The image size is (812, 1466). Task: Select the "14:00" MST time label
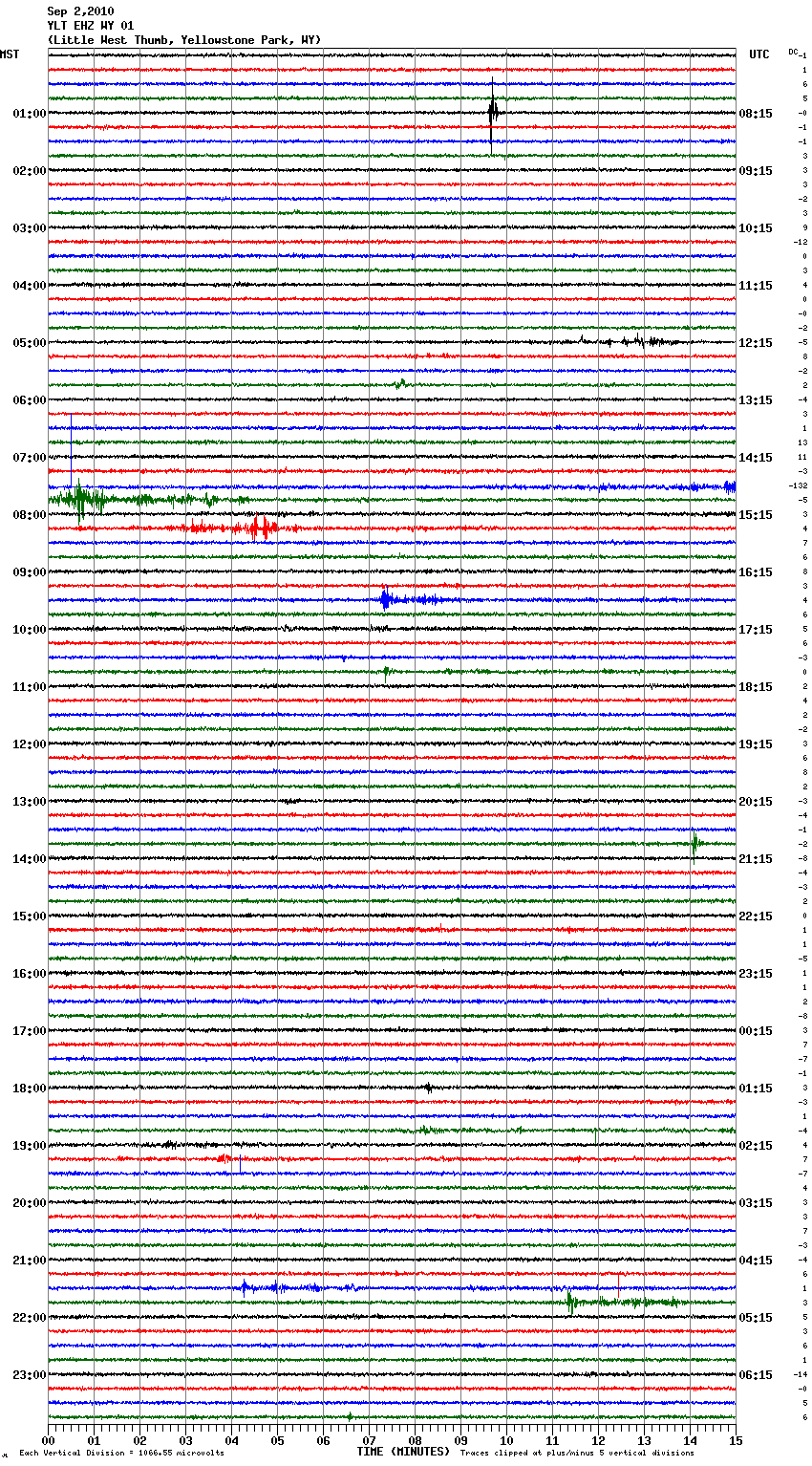pos(30,859)
